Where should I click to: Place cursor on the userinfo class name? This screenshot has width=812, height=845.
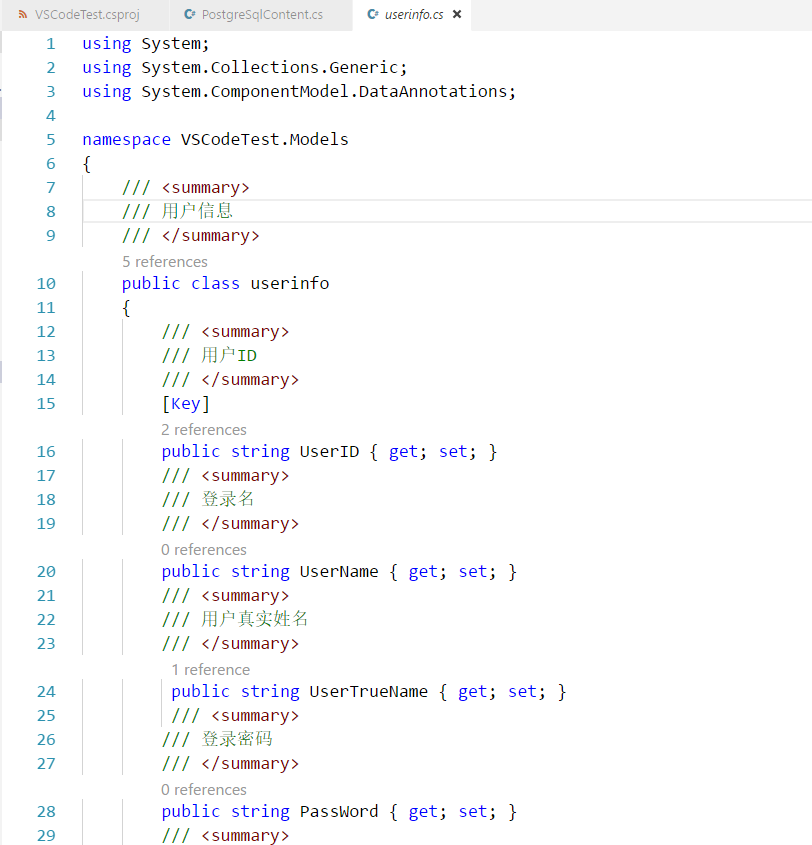click(289, 283)
